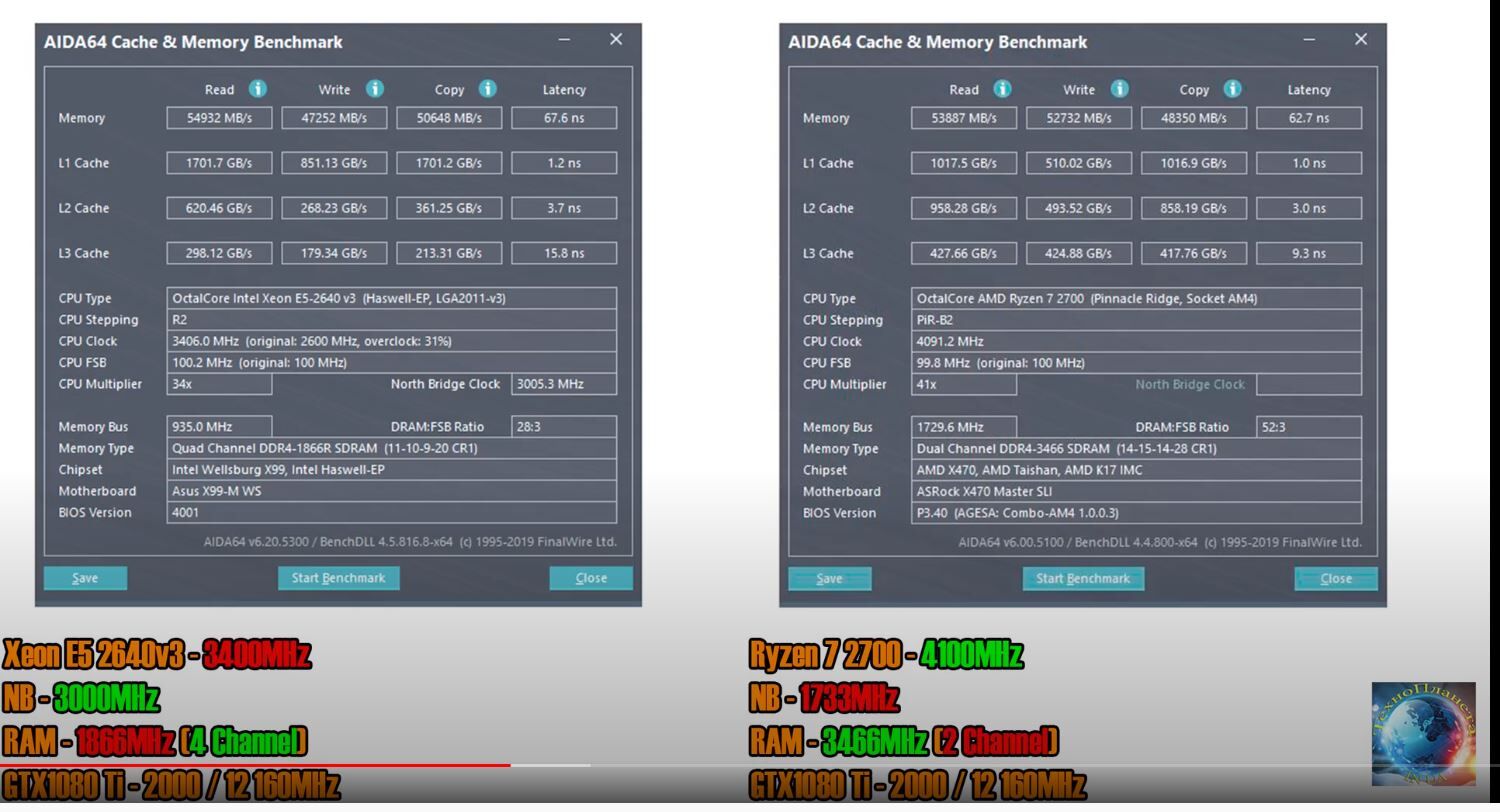
Task: Click AMD Ryzen 7 2700 CPU Type field
Action: pos(1137,298)
